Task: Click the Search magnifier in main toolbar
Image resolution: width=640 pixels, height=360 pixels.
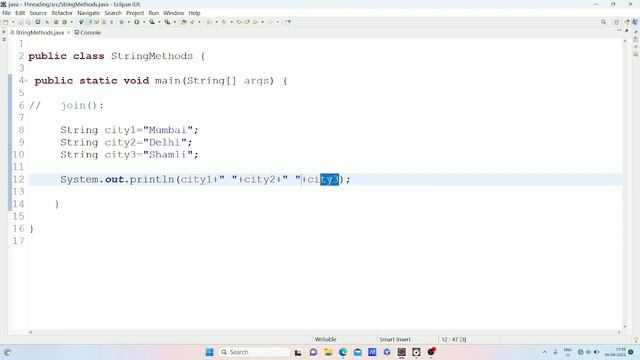Action: coord(603,22)
